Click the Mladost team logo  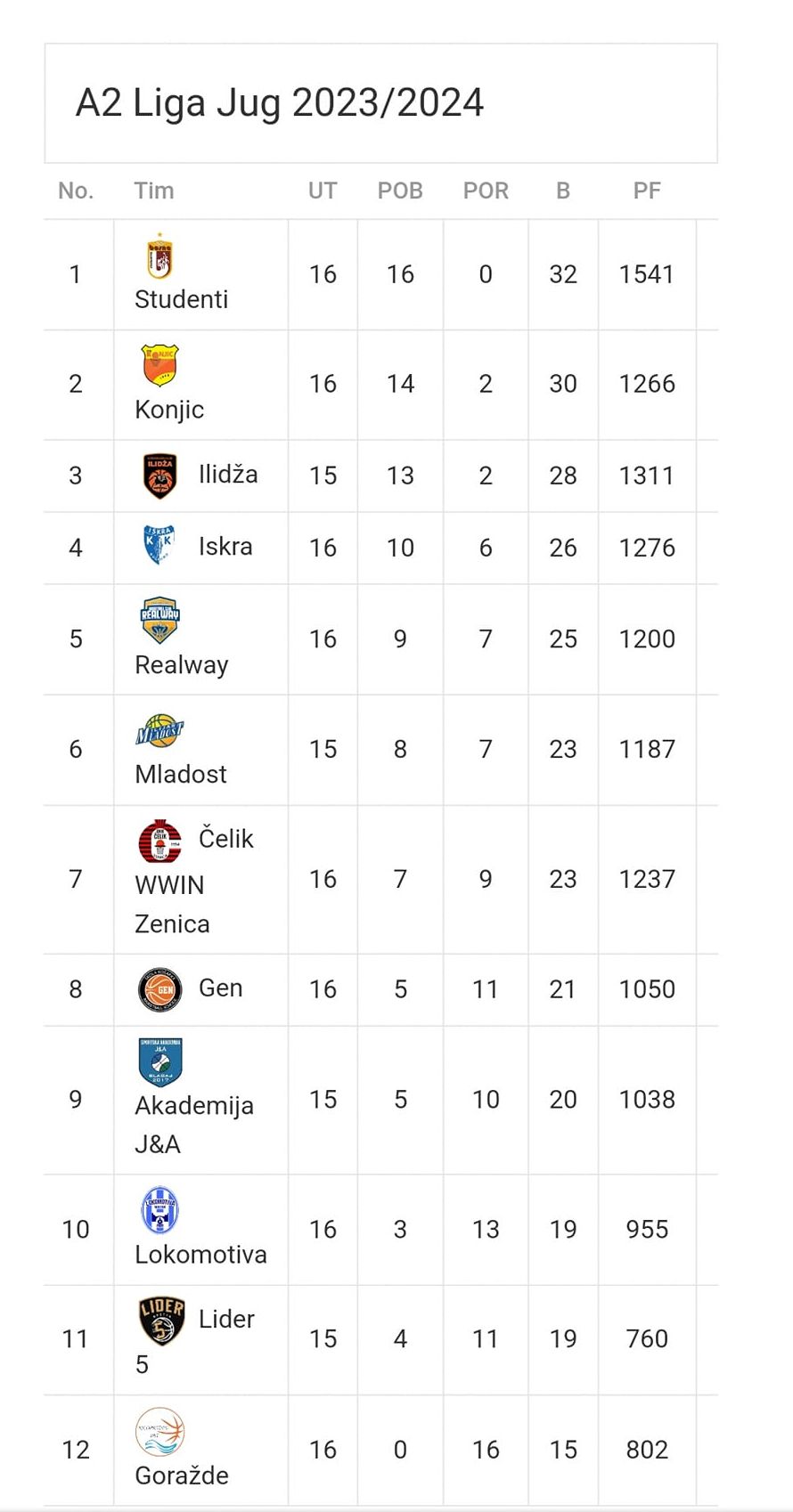point(159,731)
